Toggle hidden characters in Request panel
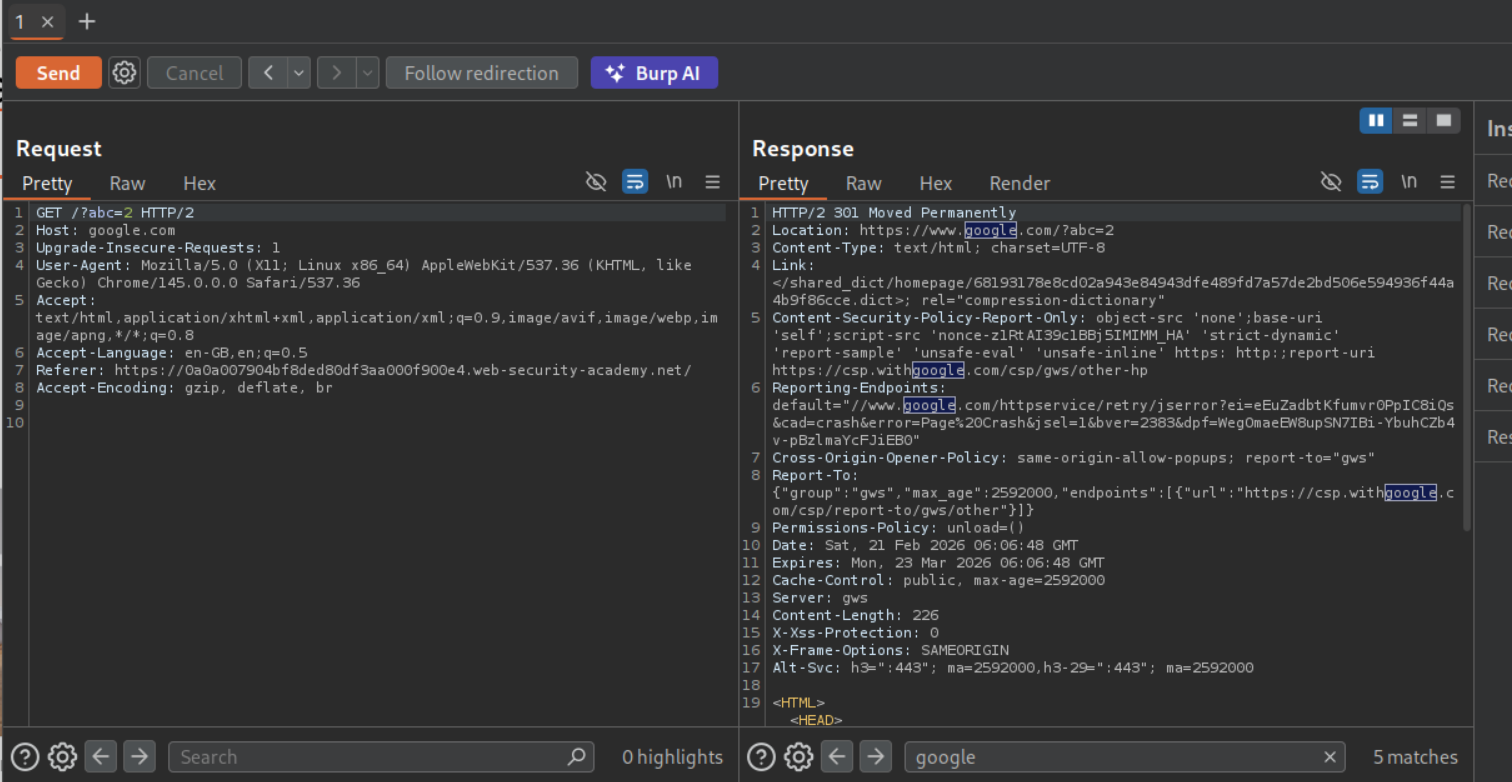1512x782 pixels. 596,182
